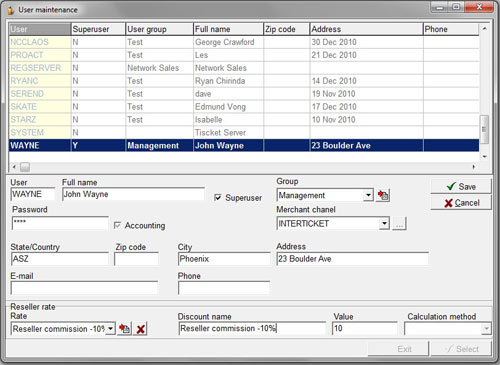Screen dimensions: 500x365
Task: Click the User group column header
Action: [160, 29]
